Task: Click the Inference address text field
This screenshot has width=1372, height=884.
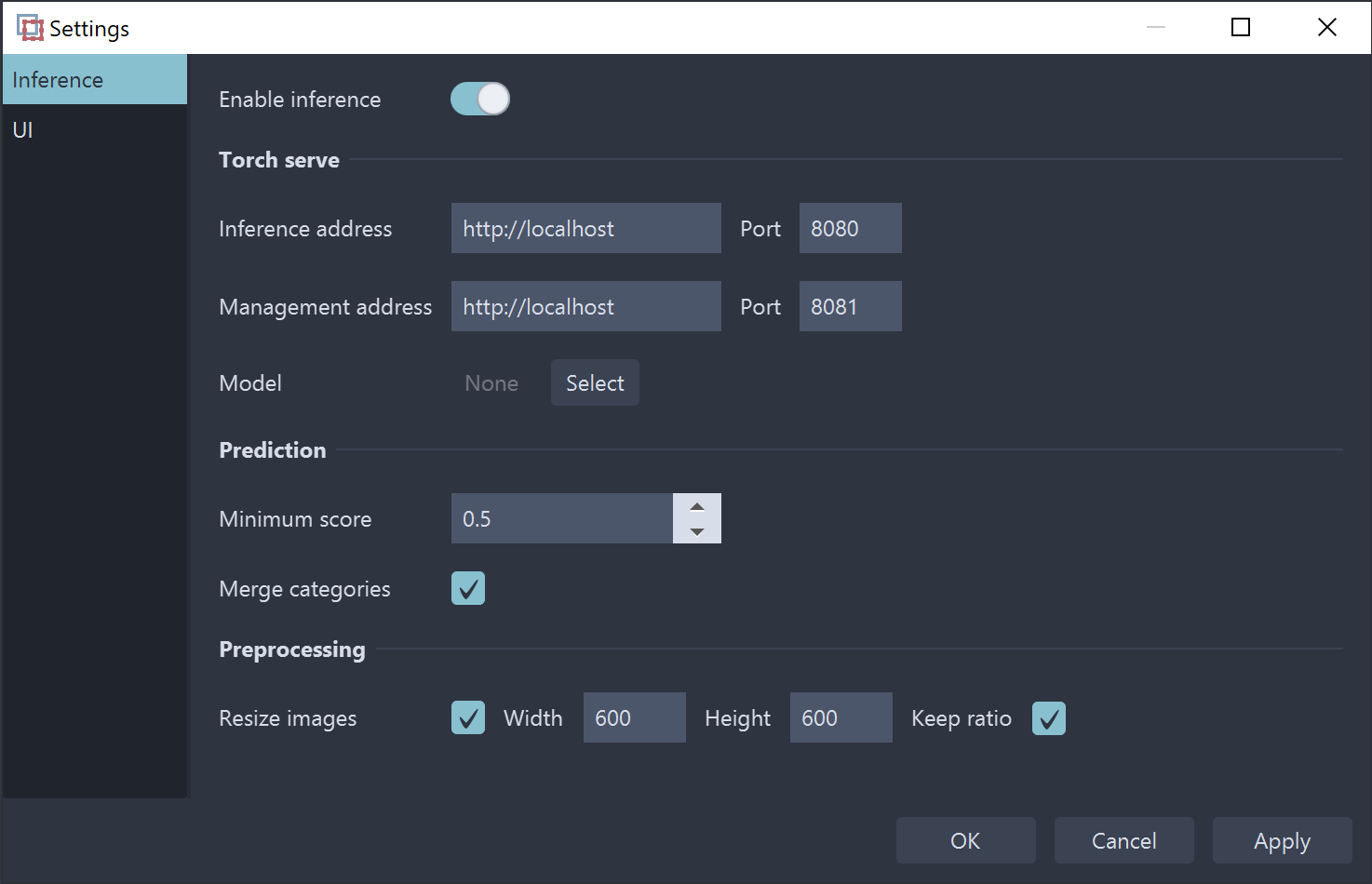Action: pos(585,228)
